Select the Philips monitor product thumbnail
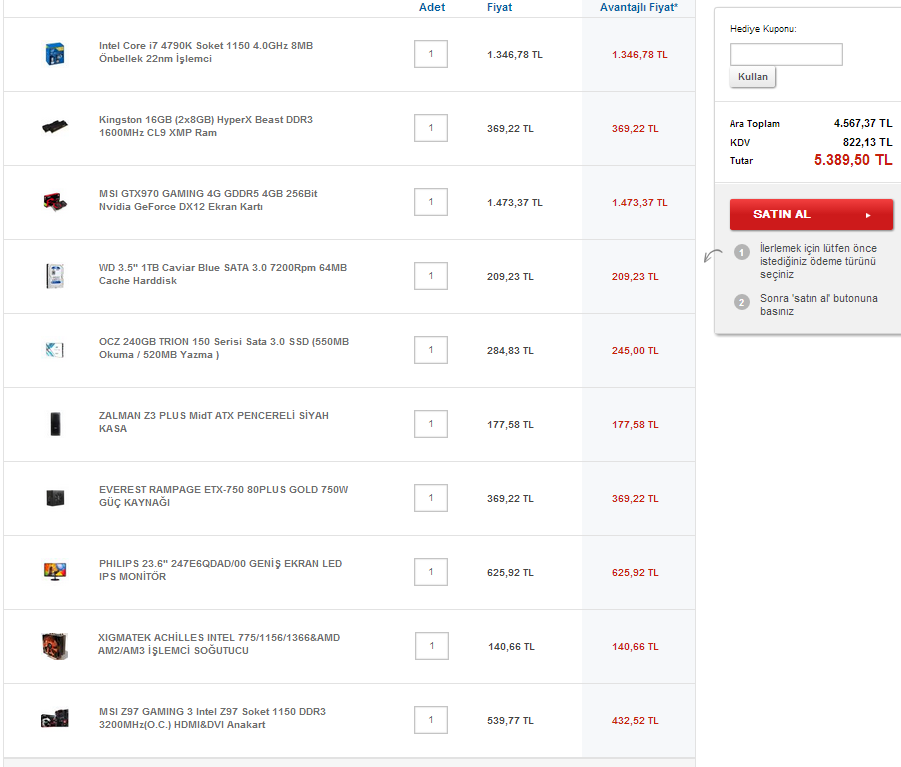 [x=55, y=572]
